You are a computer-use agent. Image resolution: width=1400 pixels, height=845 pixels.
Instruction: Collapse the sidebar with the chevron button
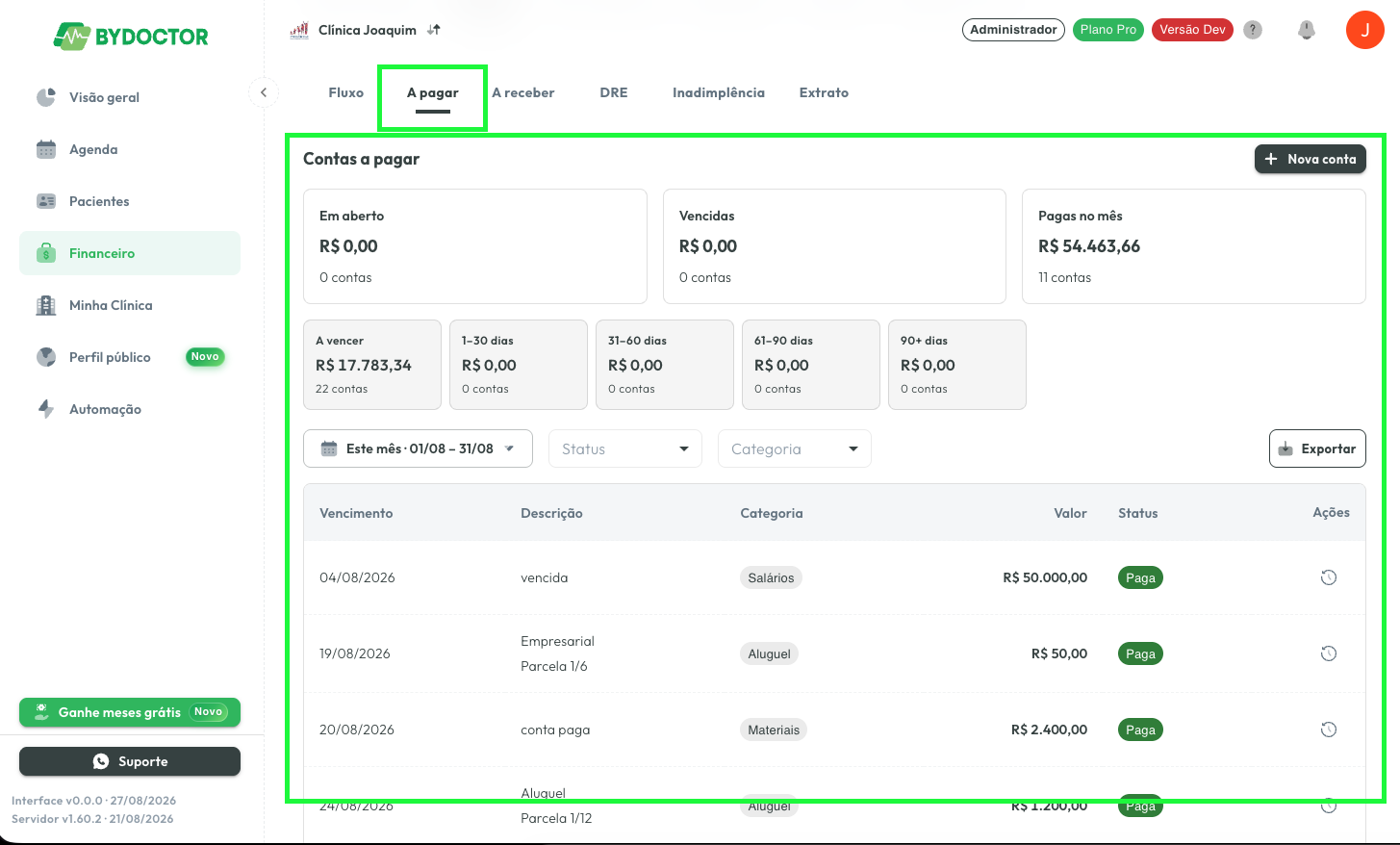click(264, 92)
